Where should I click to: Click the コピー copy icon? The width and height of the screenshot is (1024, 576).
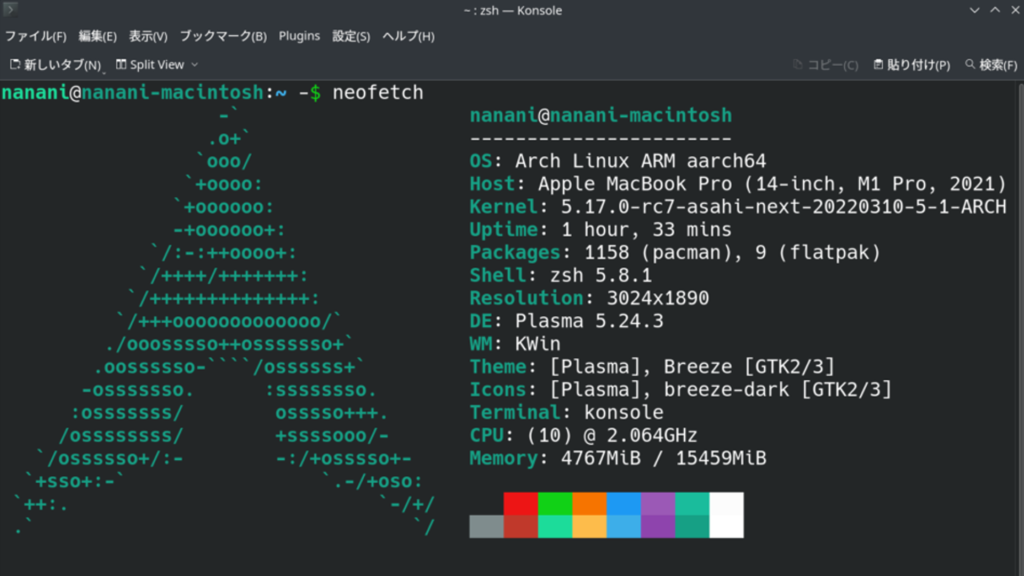coord(796,64)
